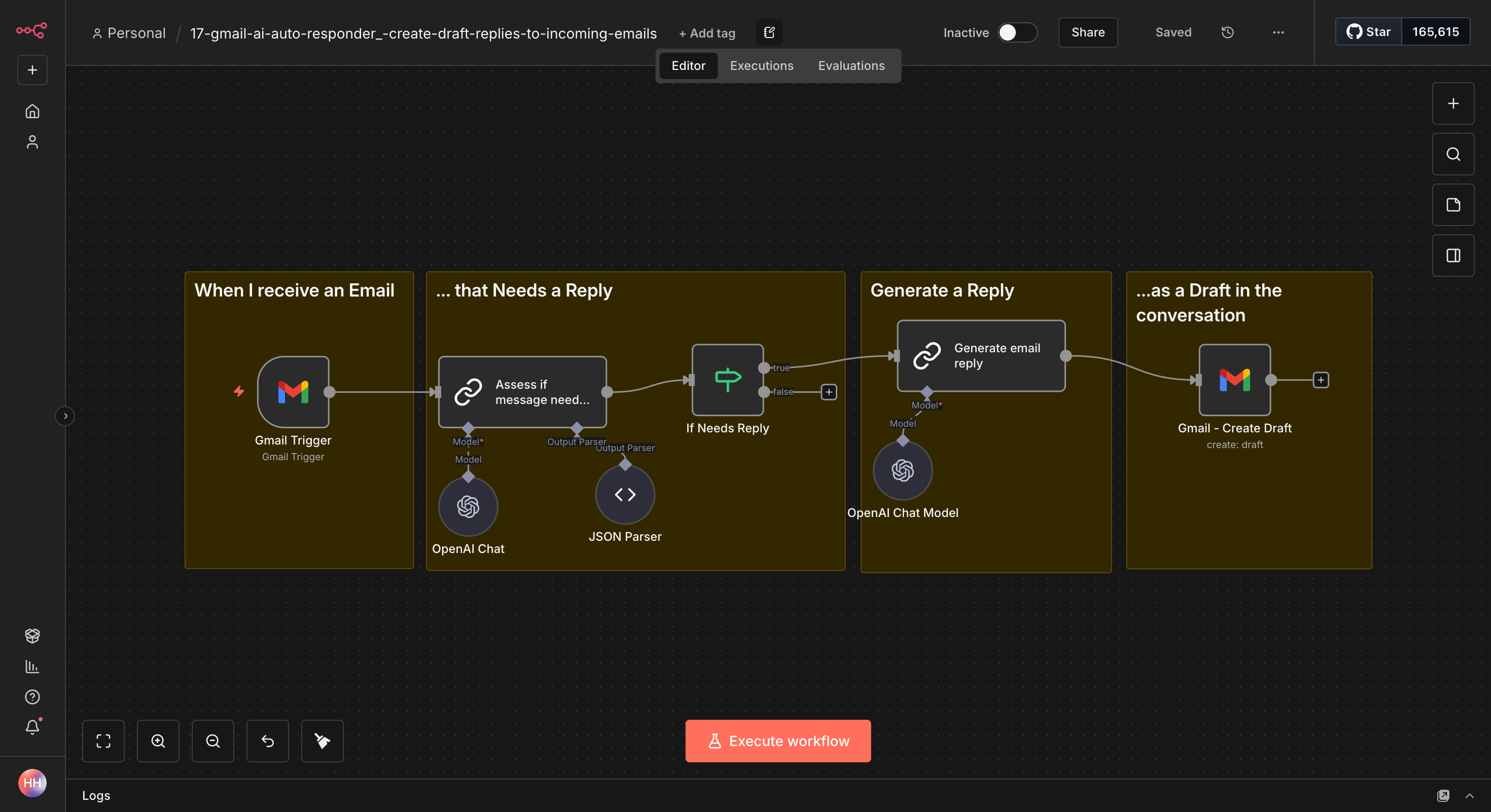Open the workflow history clock icon
This screenshot has width=1491, height=812.
(x=1227, y=32)
